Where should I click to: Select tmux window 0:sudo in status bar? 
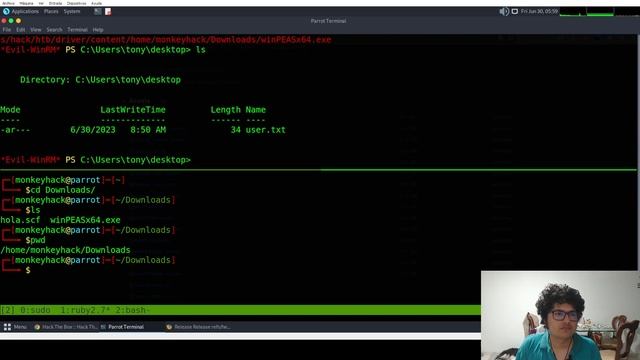pos(35,310)
